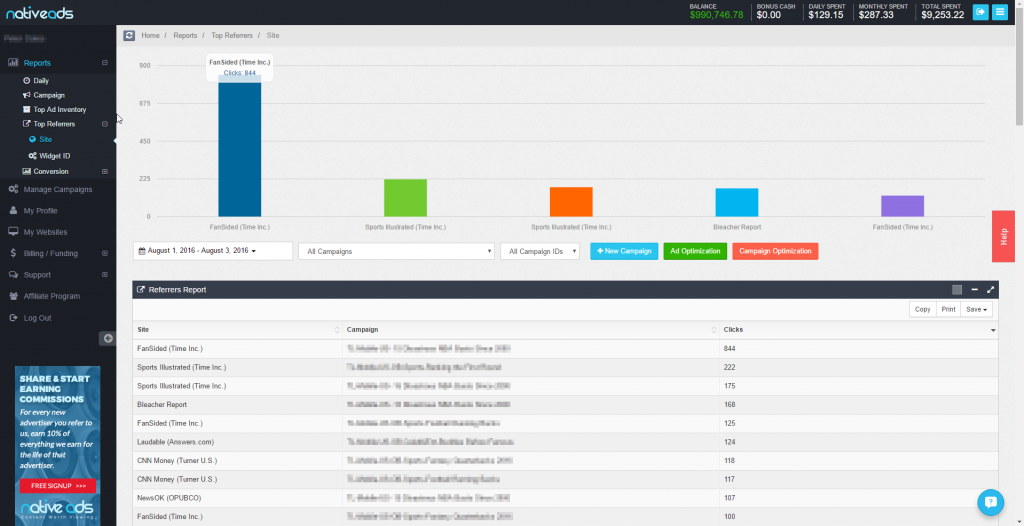Click the Campaign Optimization button
This screenshot has height=526, width=1024.
pyautogui.click(x=775, y=252)
